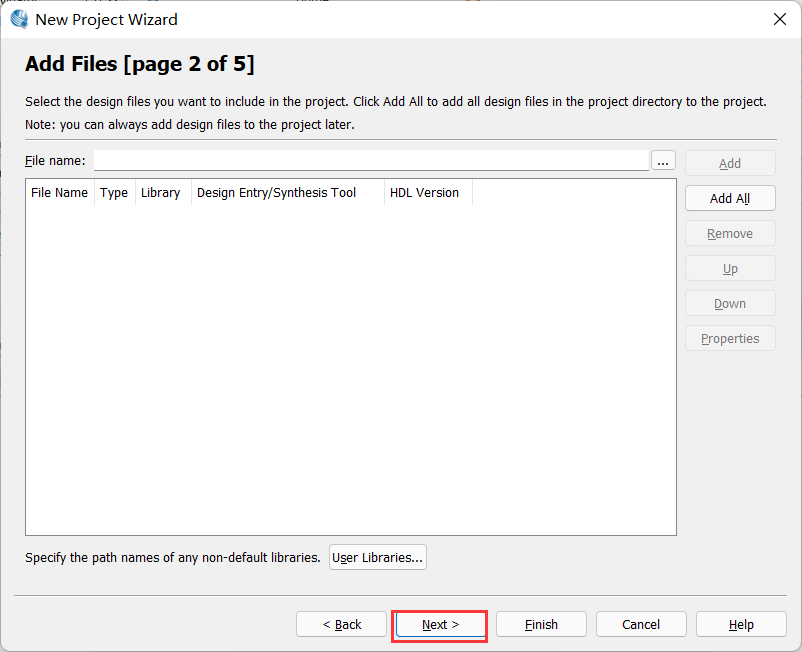Focus the File name input field
Viewport: 802px width, 652px height.
point(371,161)
